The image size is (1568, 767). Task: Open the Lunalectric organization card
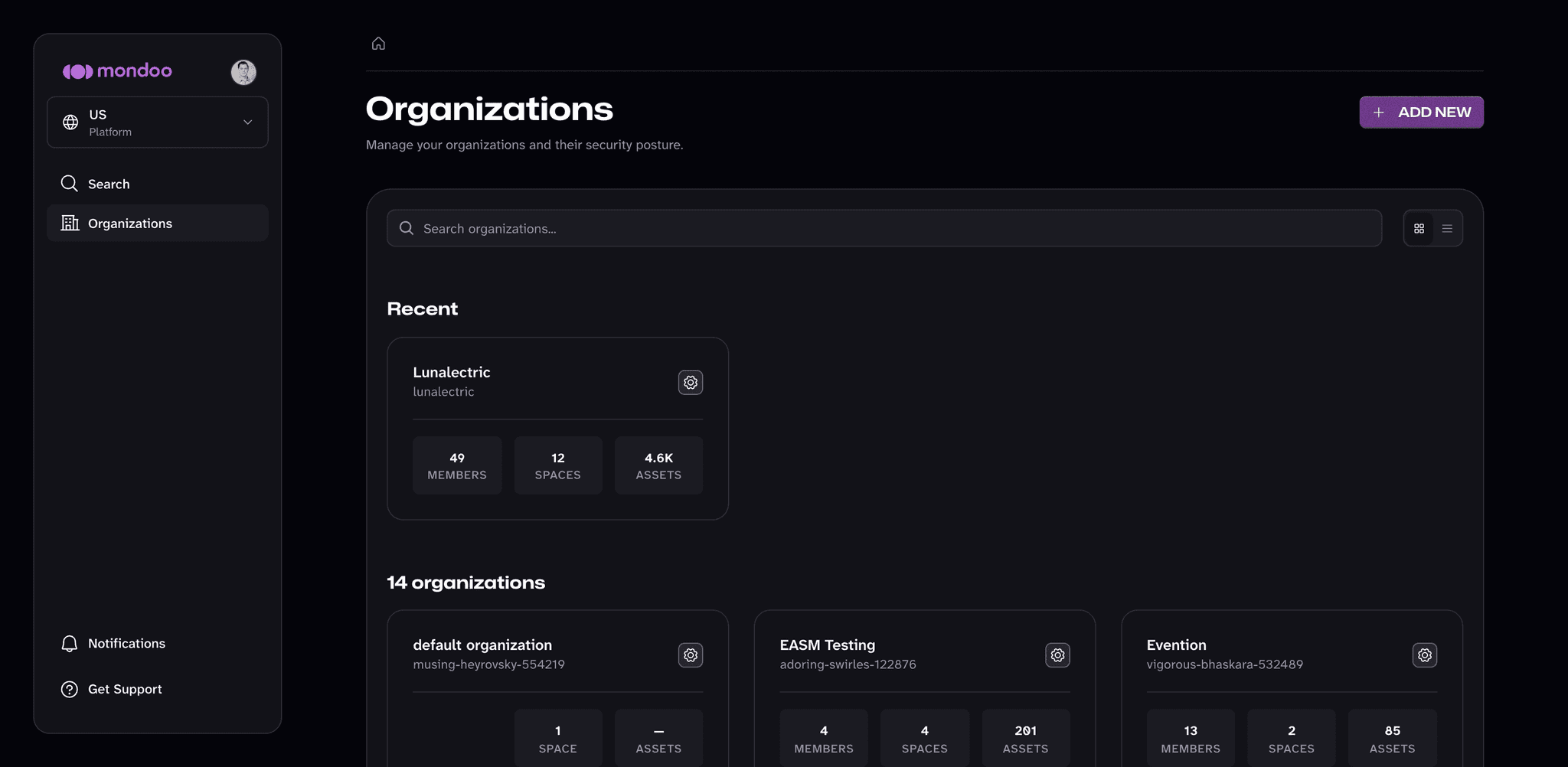pos(558,429)
